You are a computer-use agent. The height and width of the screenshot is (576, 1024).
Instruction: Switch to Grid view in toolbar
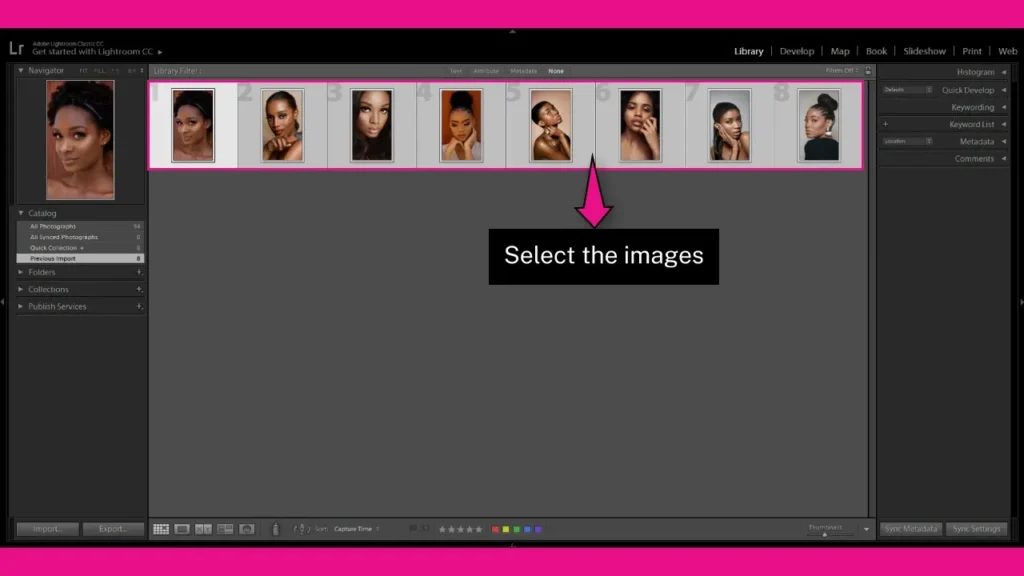[161, 529]
